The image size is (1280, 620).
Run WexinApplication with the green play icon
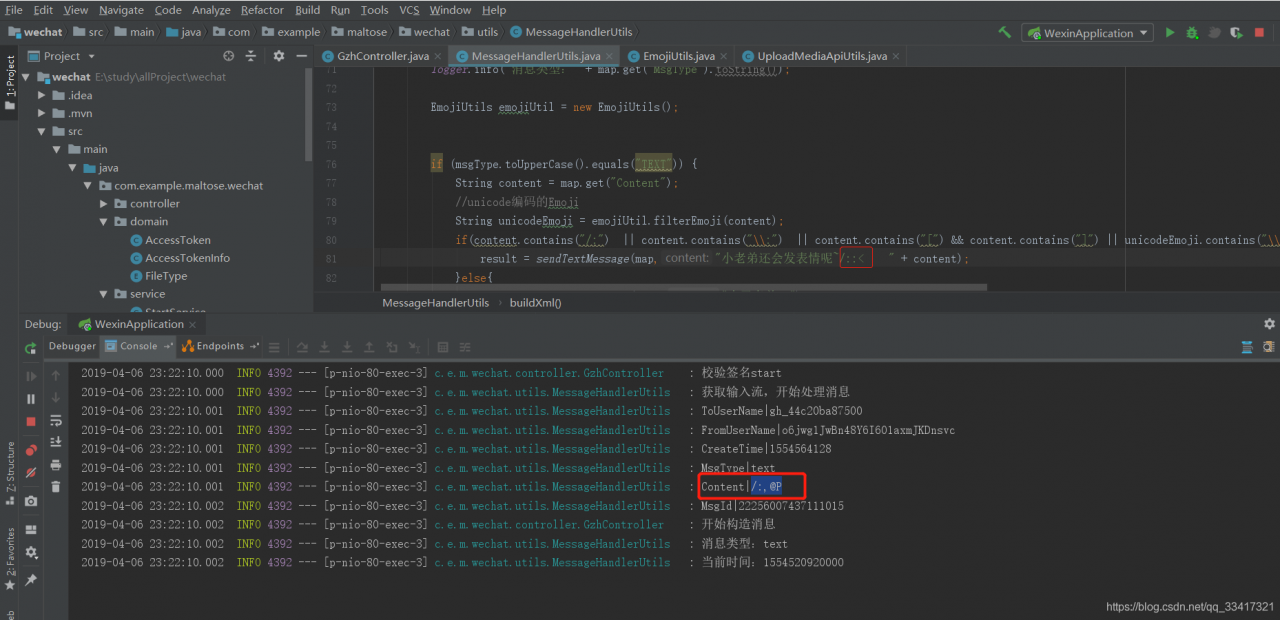tap(1170, 32)
